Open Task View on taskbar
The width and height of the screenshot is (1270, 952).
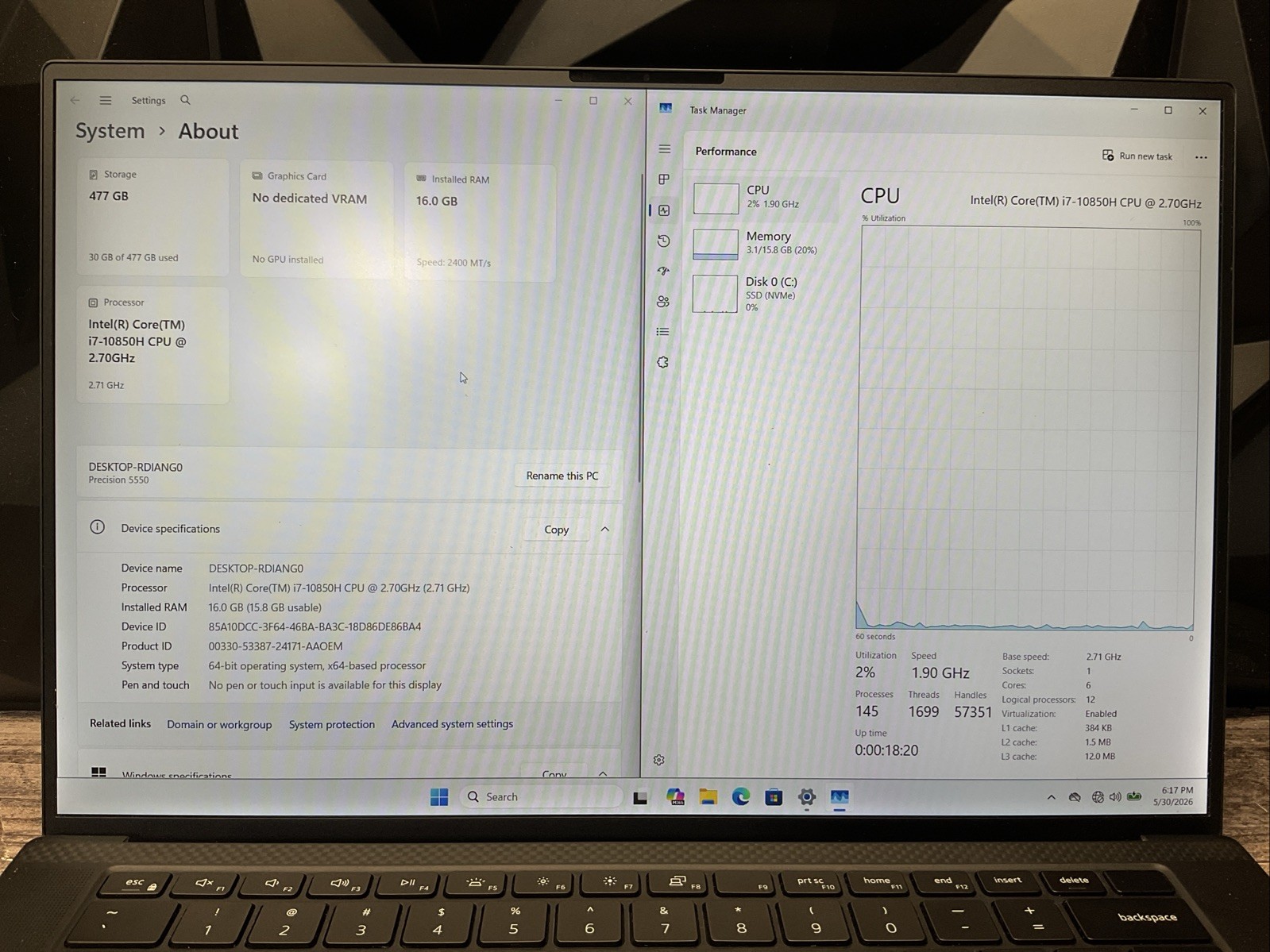pyautogui.click(x=640, y=797)
